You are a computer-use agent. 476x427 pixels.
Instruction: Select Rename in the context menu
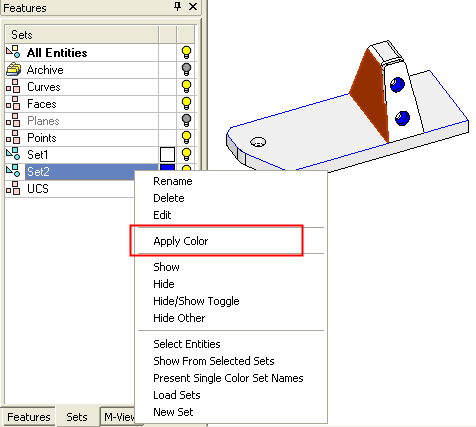coord(173,181)
